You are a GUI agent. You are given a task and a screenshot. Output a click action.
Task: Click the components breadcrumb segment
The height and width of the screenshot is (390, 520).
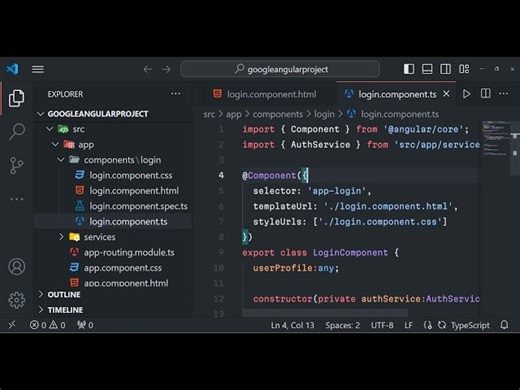tap(277, 114)
